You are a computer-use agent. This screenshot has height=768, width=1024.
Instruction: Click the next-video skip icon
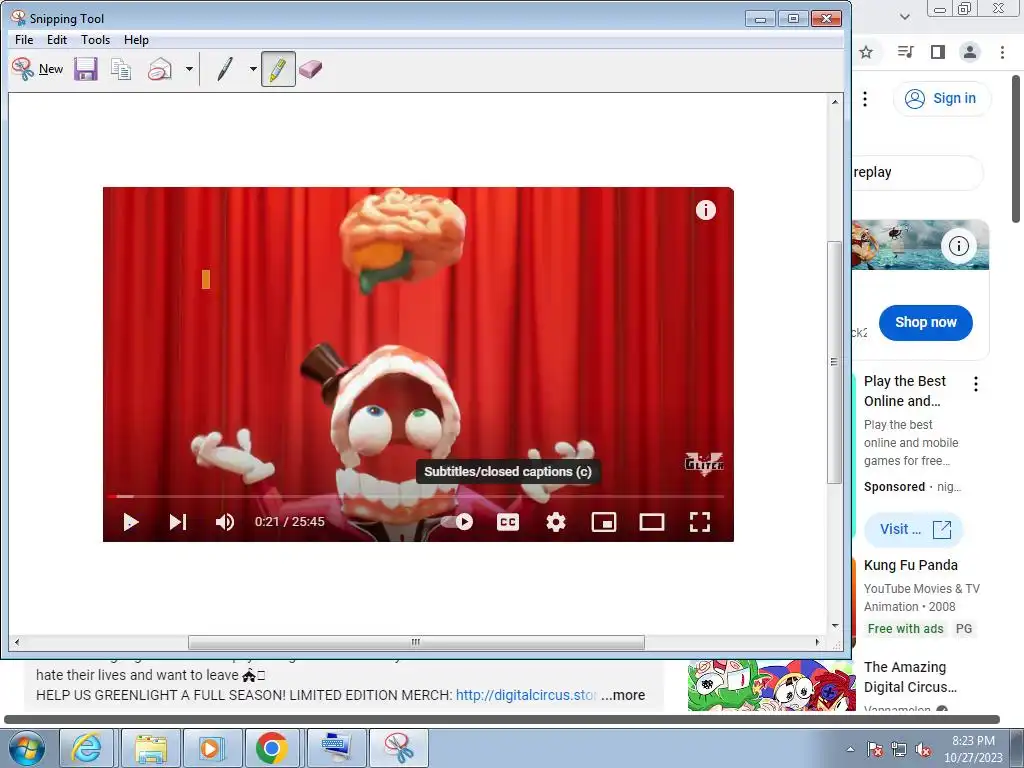tap(178, 522)
